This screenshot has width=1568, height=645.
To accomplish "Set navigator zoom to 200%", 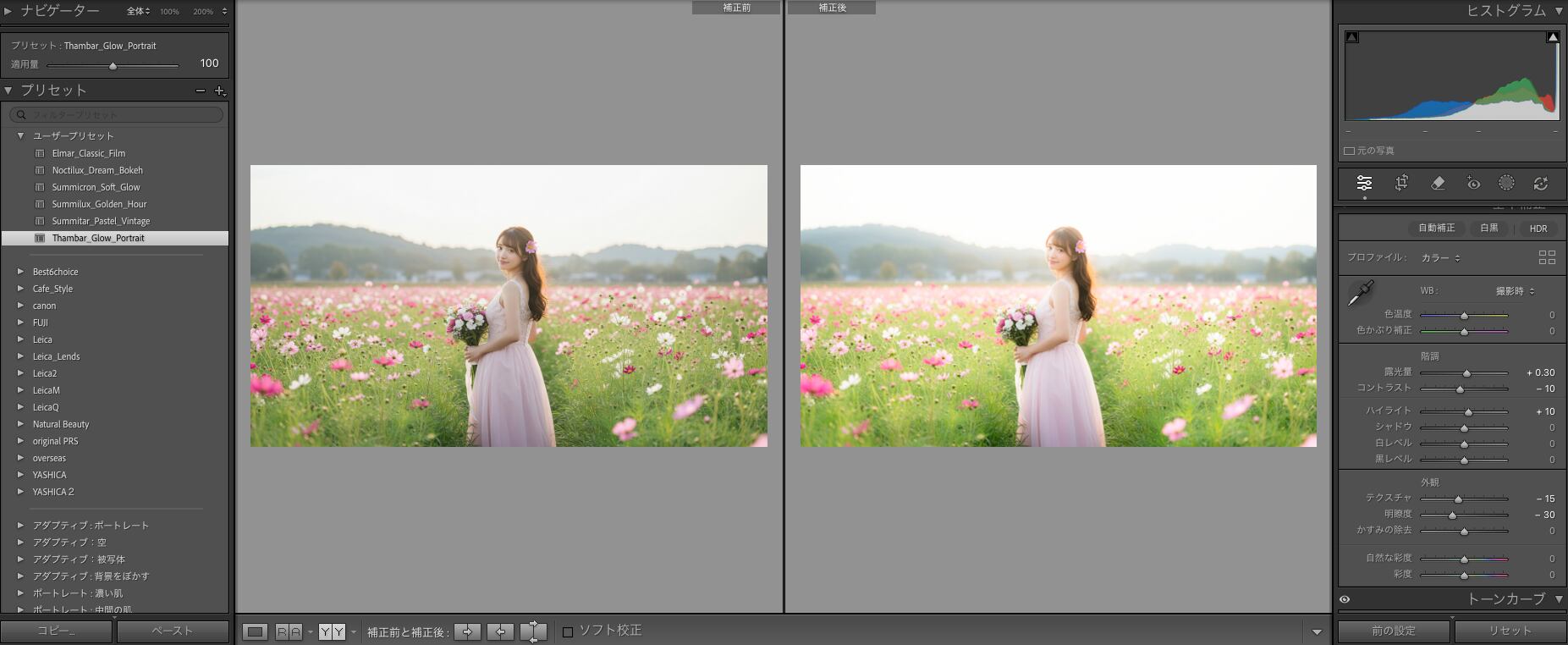I will (x=203, y=12).
